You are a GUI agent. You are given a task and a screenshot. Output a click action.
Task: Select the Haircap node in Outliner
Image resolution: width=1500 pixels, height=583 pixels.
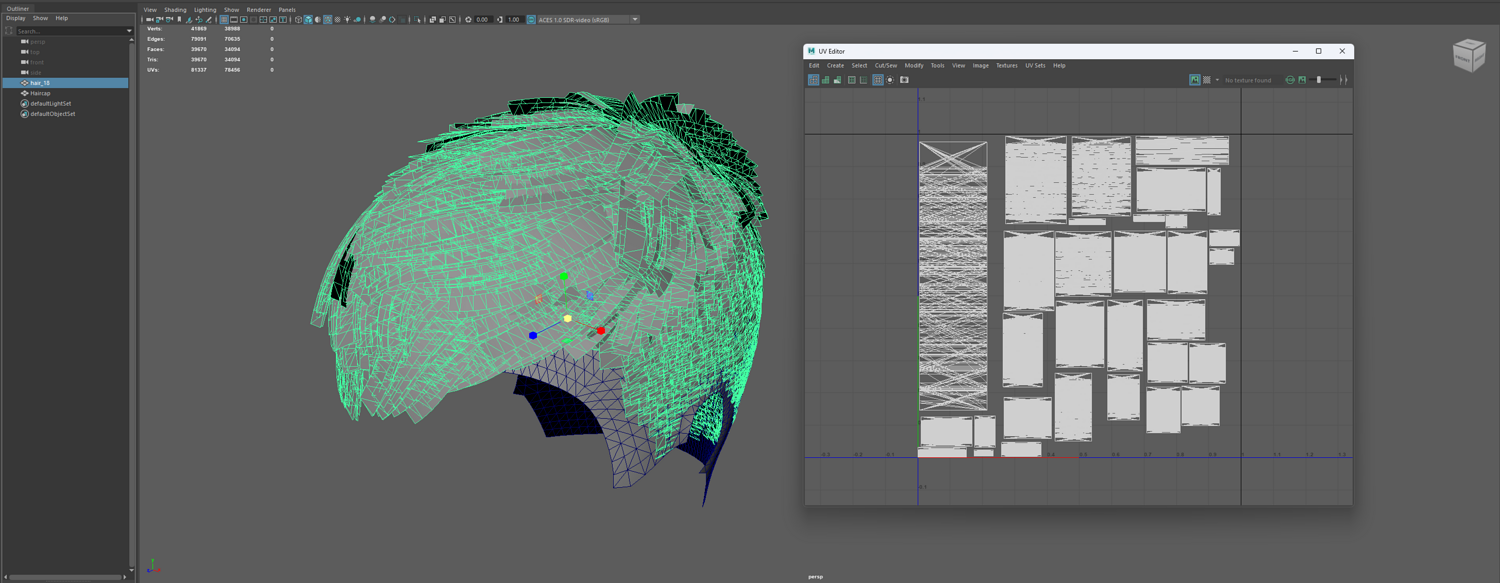point(40,93)
